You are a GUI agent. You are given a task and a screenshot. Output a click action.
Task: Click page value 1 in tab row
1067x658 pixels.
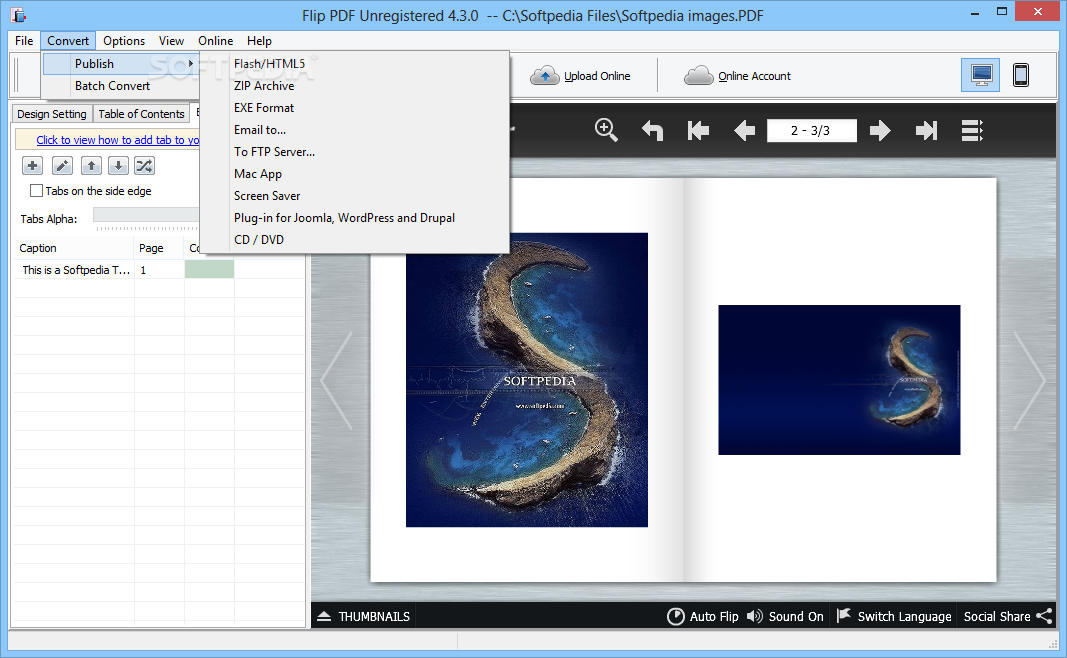pos(144,270)
